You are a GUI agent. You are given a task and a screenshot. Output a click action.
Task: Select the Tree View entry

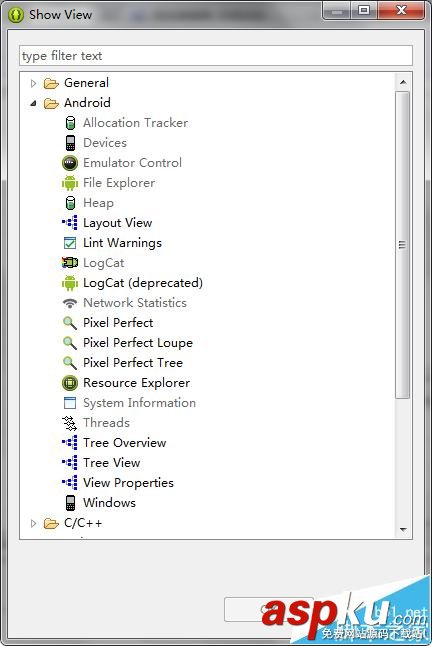[x=111, y=463]
